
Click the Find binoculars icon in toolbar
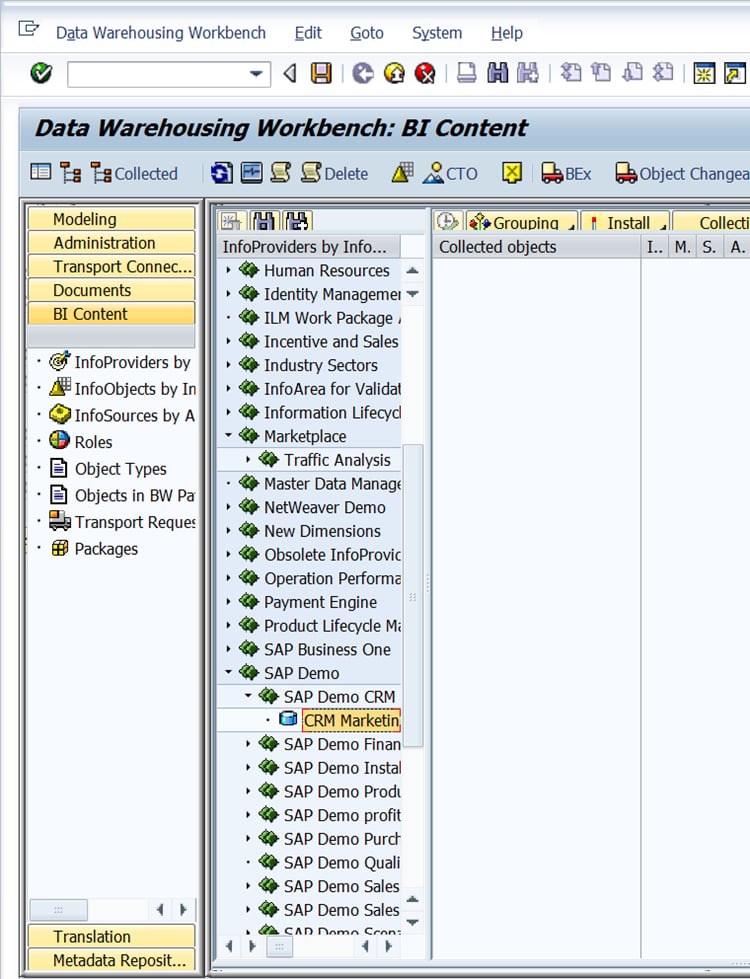[x=497, y=74]
